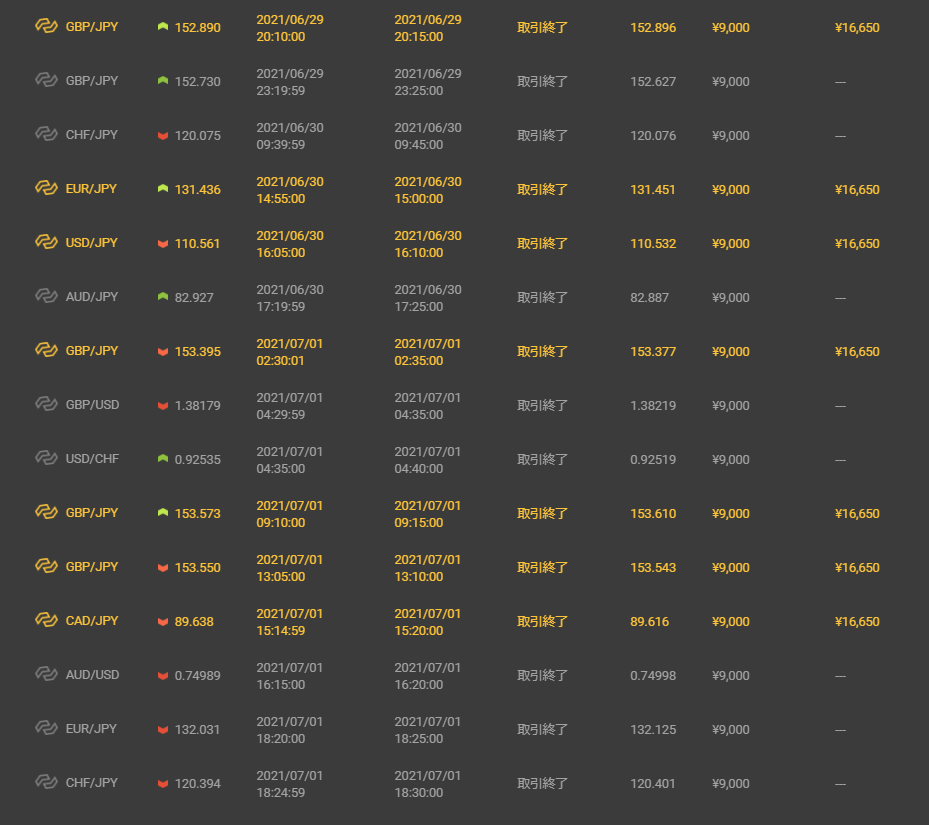Click the EUR/JPY 132.031 pair label
This screenshot has height=825, width=929.
point(91,729)
